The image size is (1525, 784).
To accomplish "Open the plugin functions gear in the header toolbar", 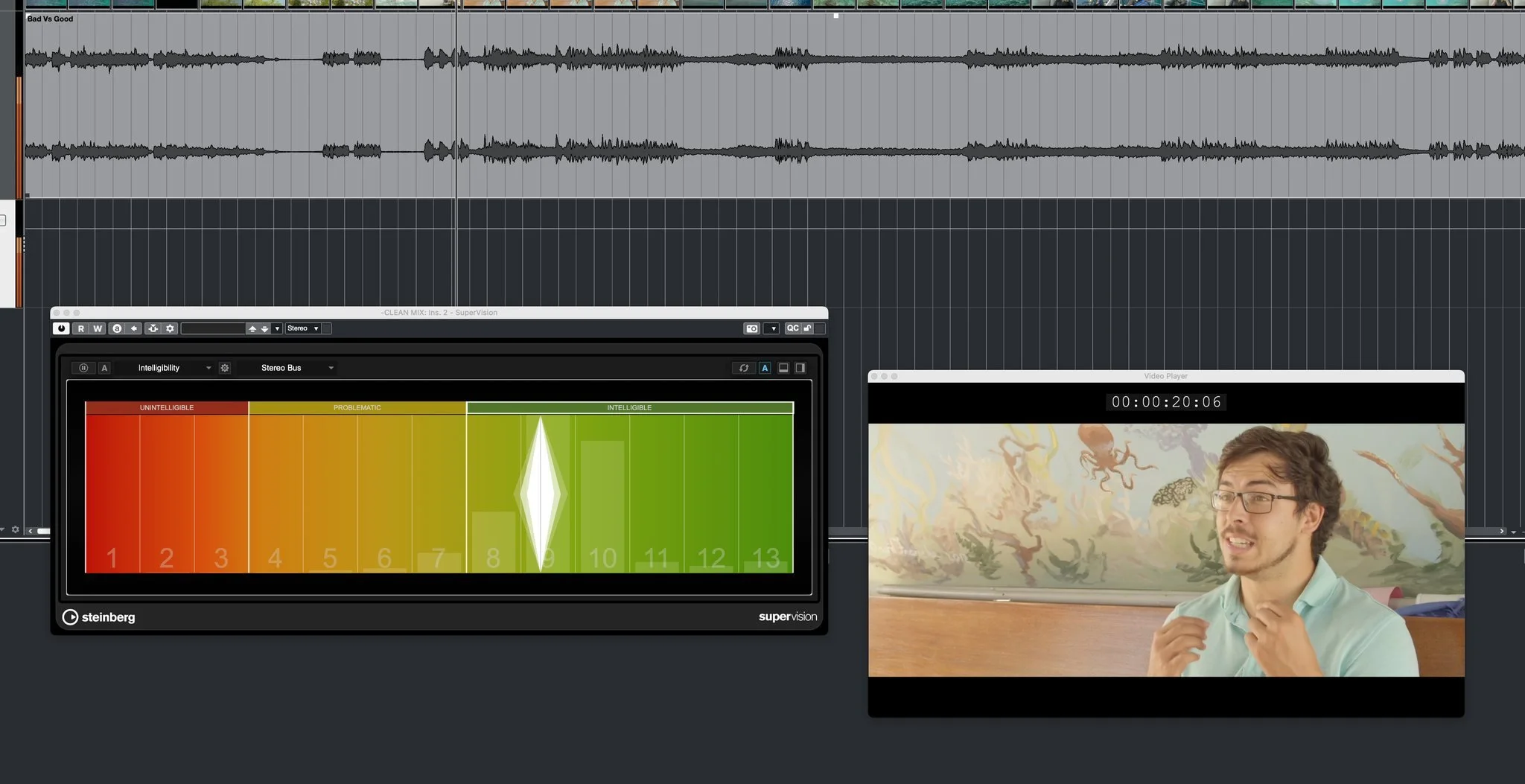I will (x=171, y=328).
